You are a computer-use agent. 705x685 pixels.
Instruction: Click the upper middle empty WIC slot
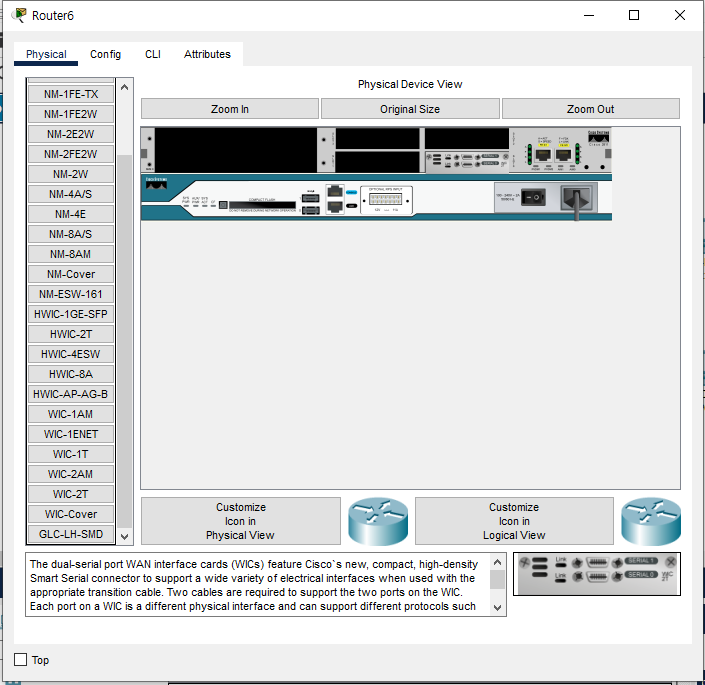pyautogui.click(x=378, y=138)
